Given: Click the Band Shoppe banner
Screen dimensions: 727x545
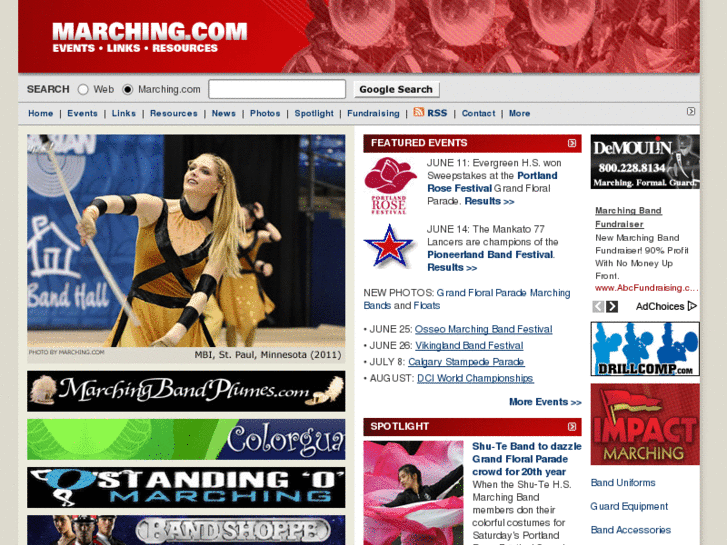Looking at the screenshot, I should (x=186, y=530).
